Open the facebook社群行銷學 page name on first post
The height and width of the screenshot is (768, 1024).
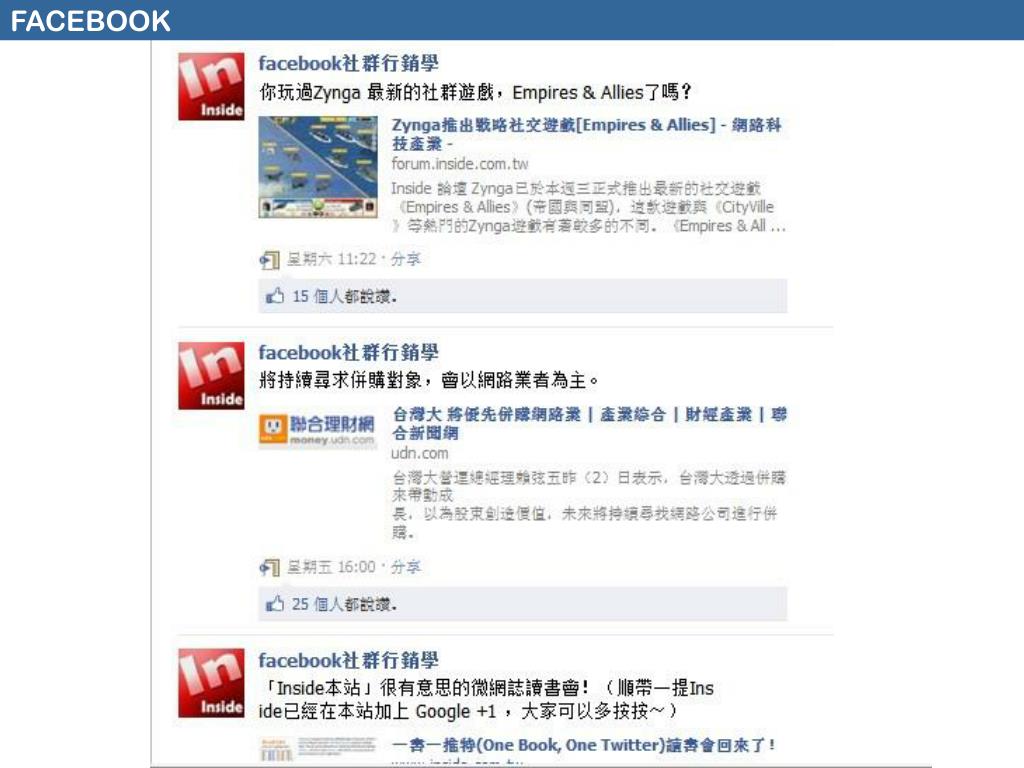click(348, 63)
